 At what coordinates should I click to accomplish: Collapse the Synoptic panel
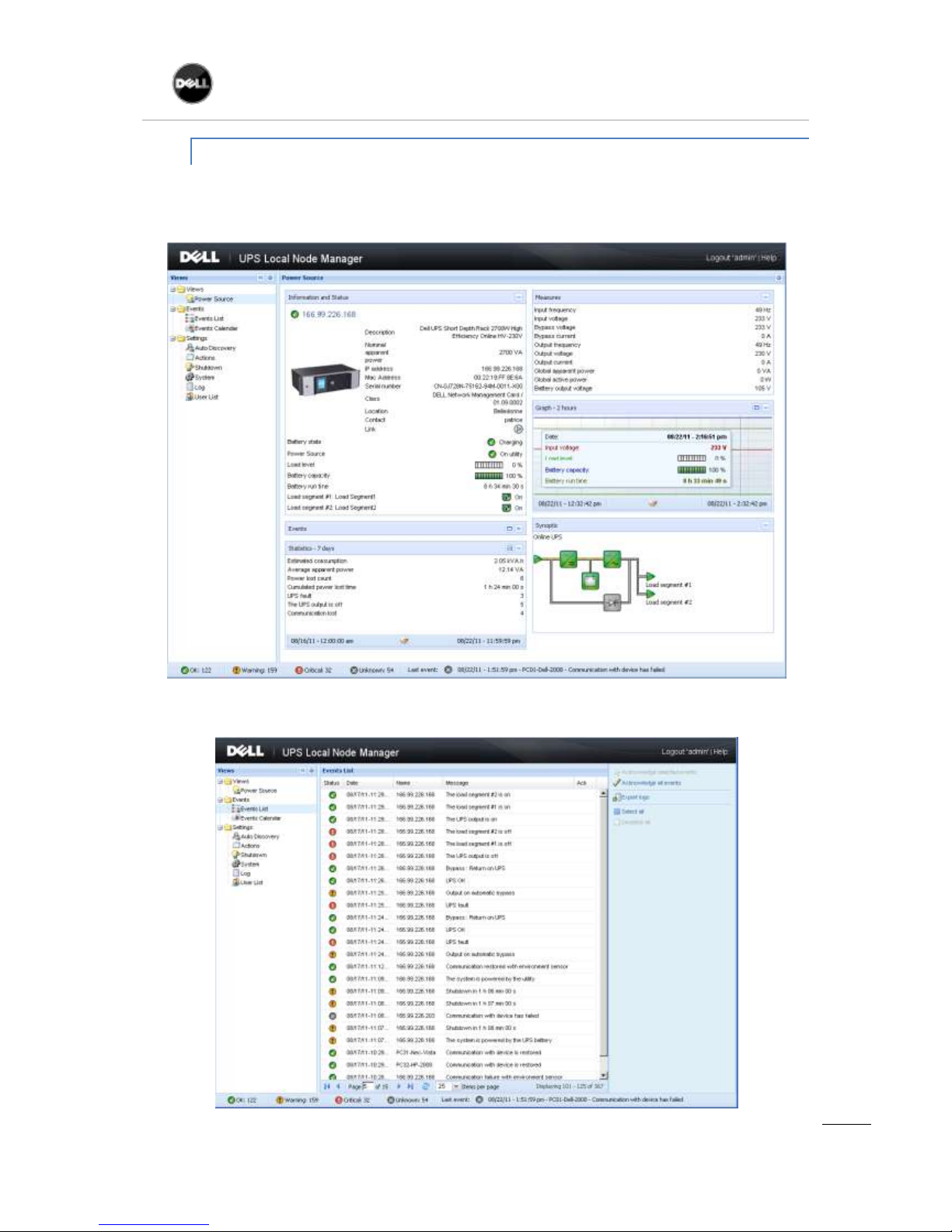pyautogui.click(x=765, y=525)
